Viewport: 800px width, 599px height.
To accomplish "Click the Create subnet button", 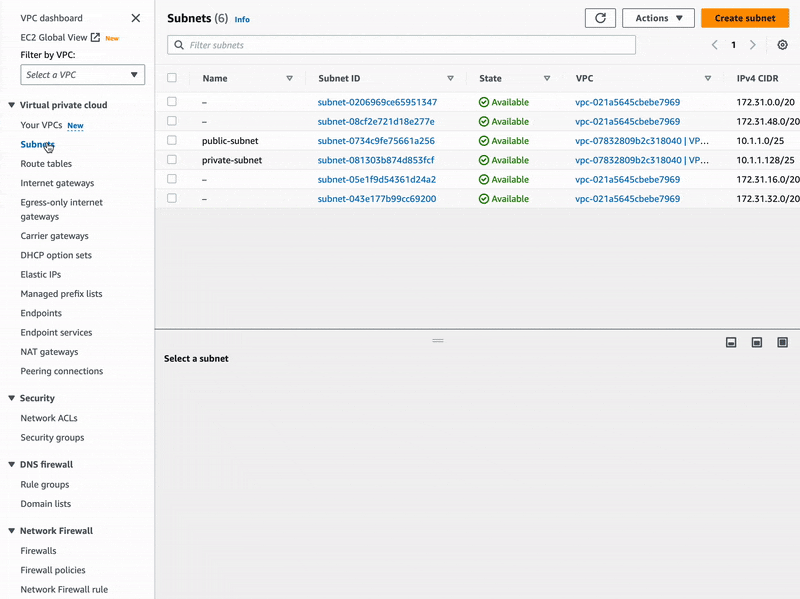I will [x=744, y=18].
